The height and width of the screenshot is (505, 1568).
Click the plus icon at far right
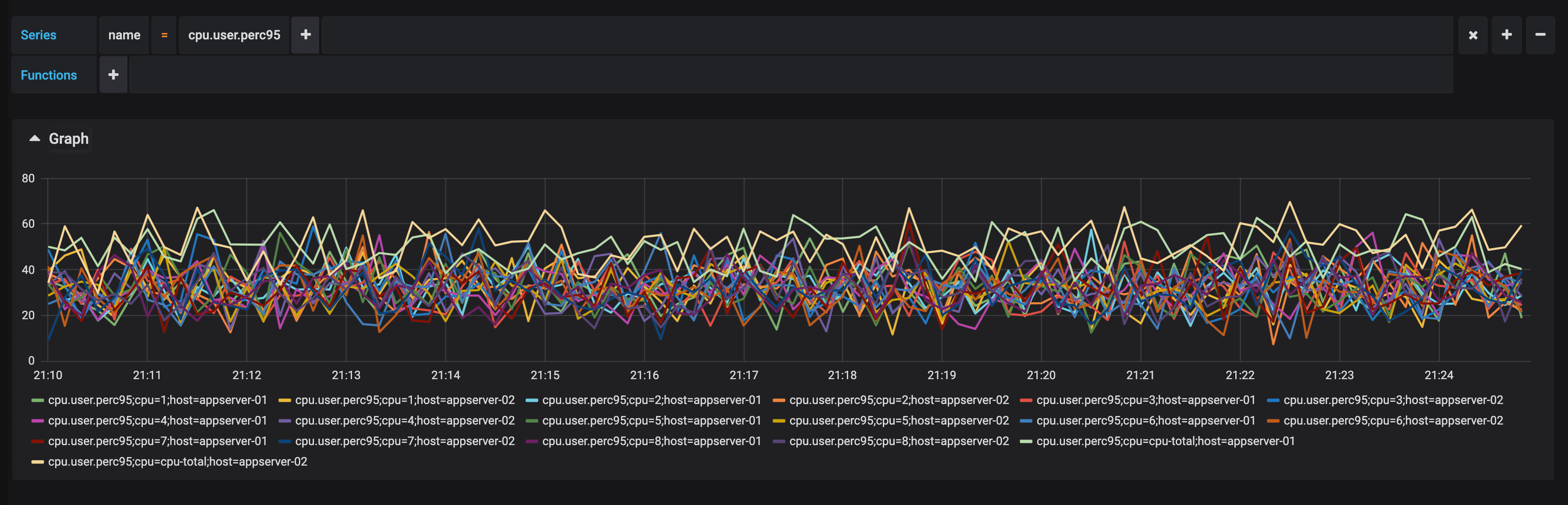[1506, 36]
